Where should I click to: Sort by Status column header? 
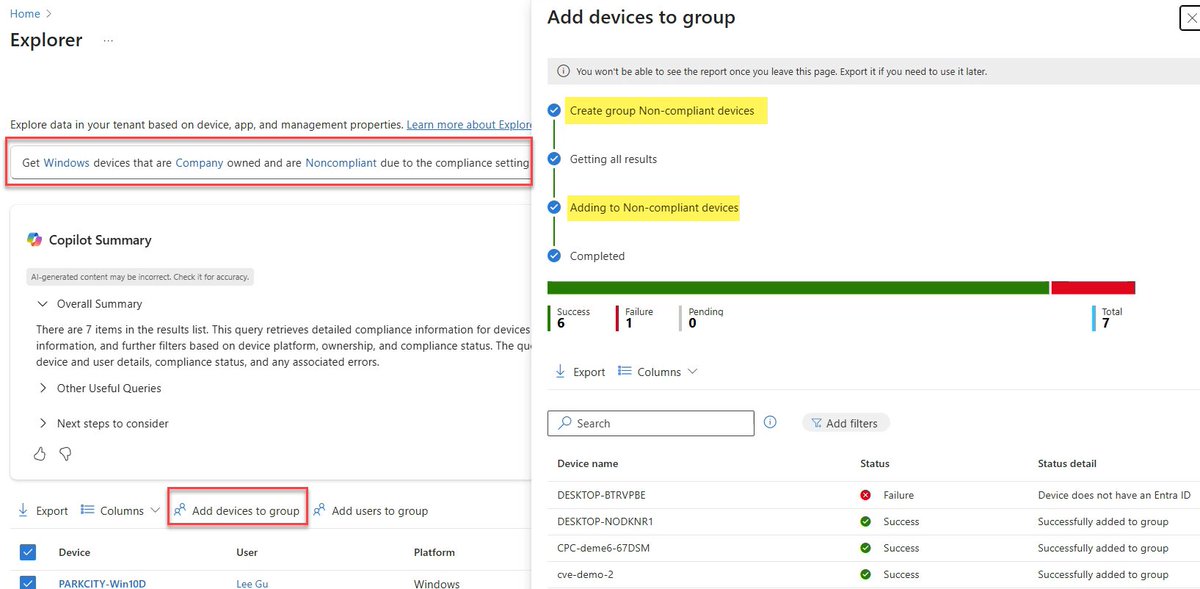tap(875, 464)
